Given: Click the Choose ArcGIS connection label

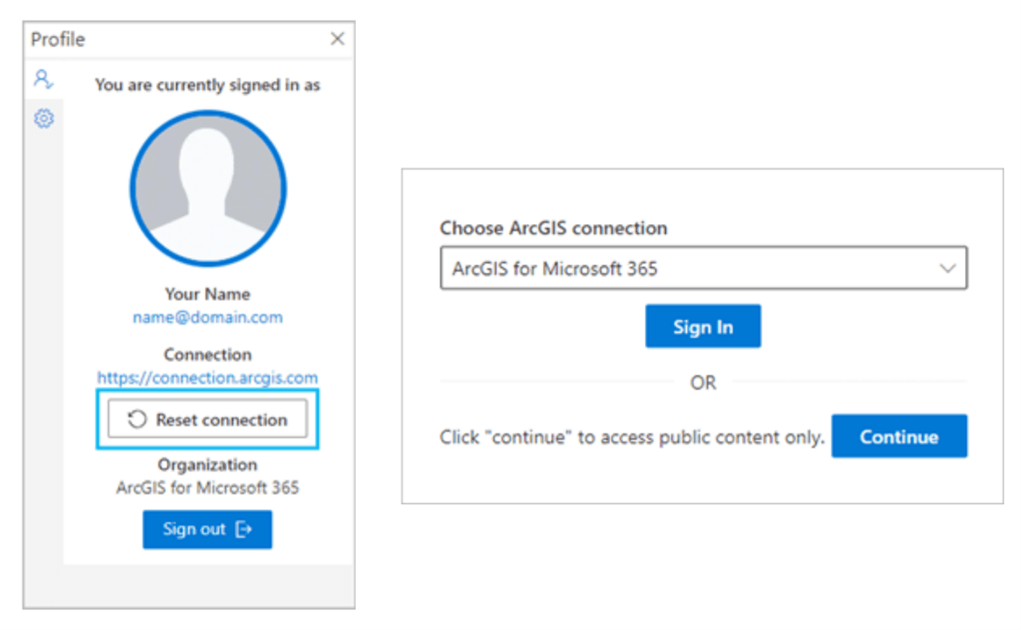Looking at the screenshot, I should point(553,228).
